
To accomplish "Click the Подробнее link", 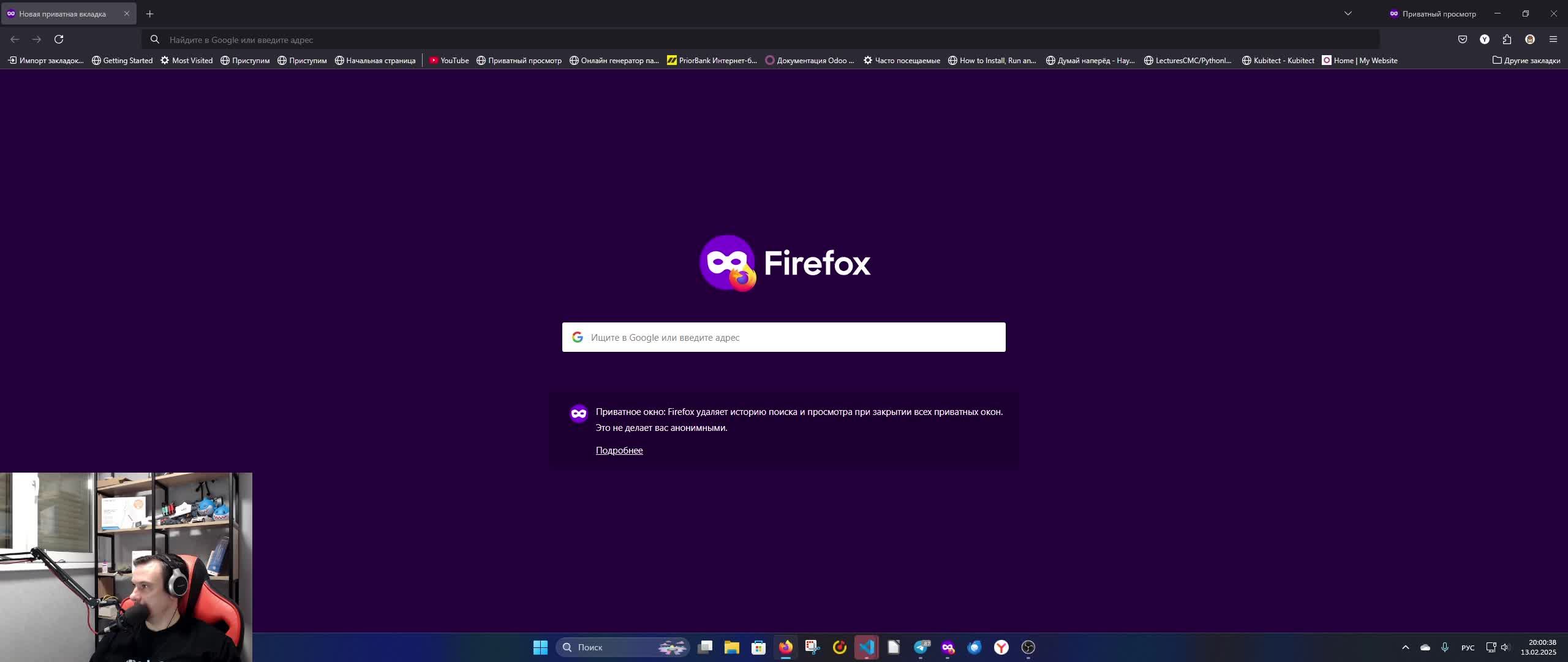I will click(619, 451).
